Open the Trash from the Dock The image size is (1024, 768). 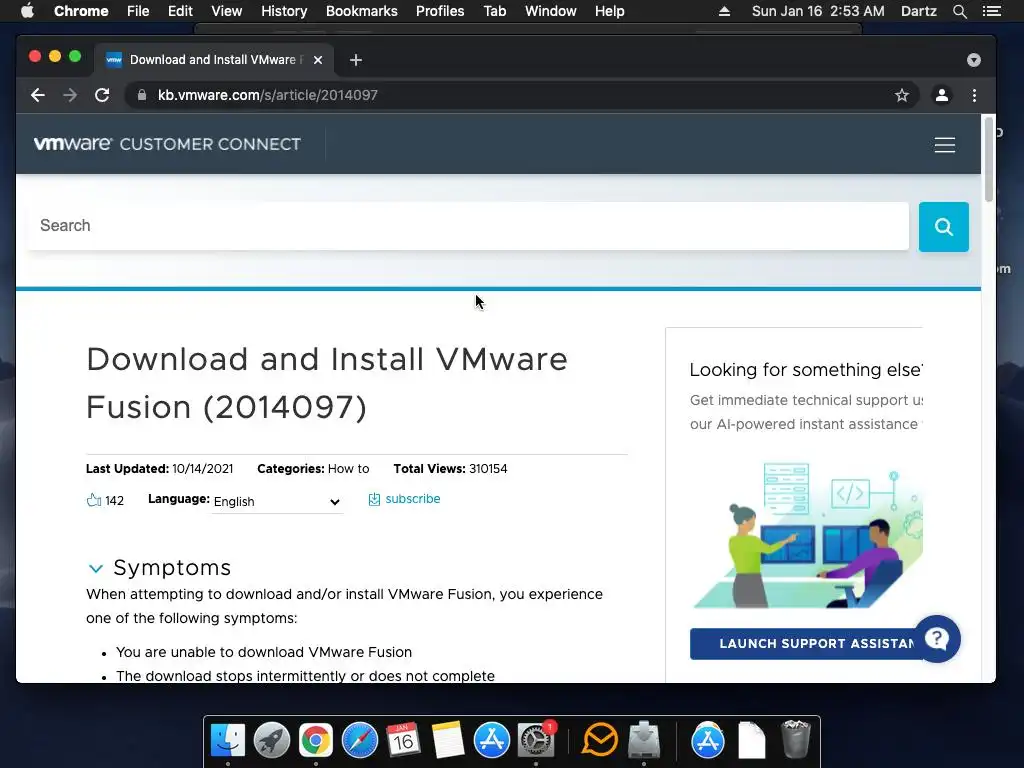795,741
